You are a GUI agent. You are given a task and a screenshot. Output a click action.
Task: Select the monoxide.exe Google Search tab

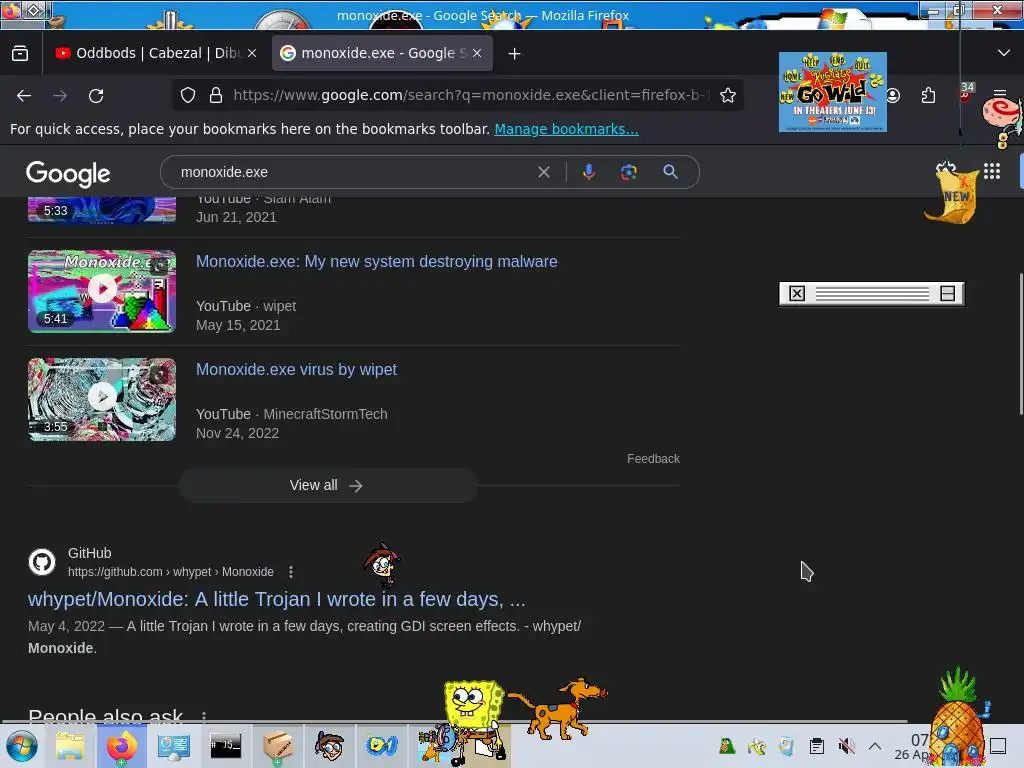tap(382, 54)
